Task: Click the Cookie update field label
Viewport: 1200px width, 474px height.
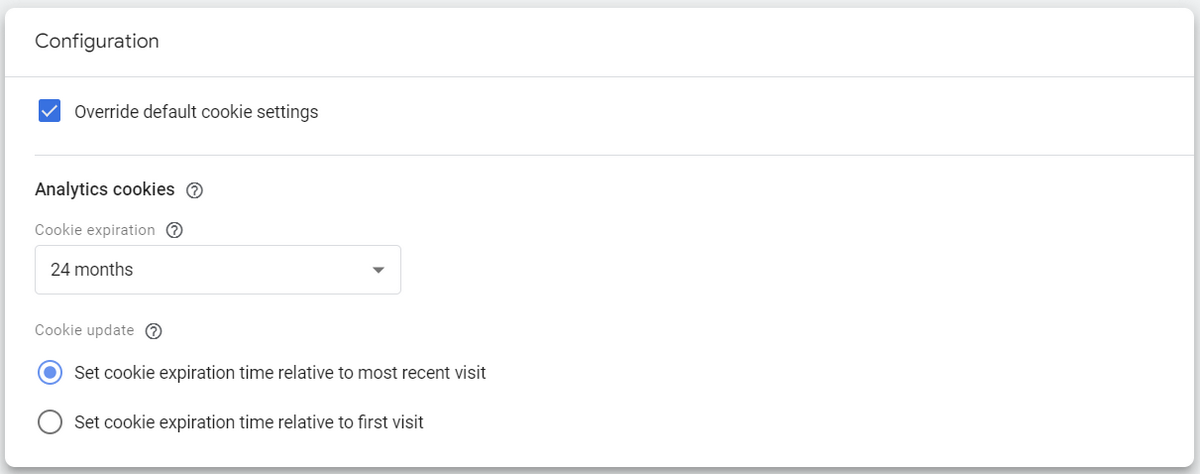Action: point(85,331)
